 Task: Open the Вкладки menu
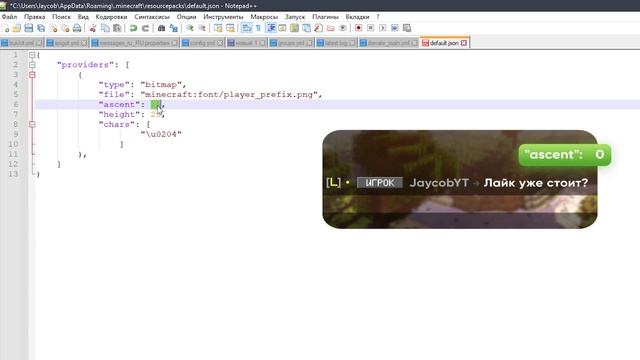point(357,17)
